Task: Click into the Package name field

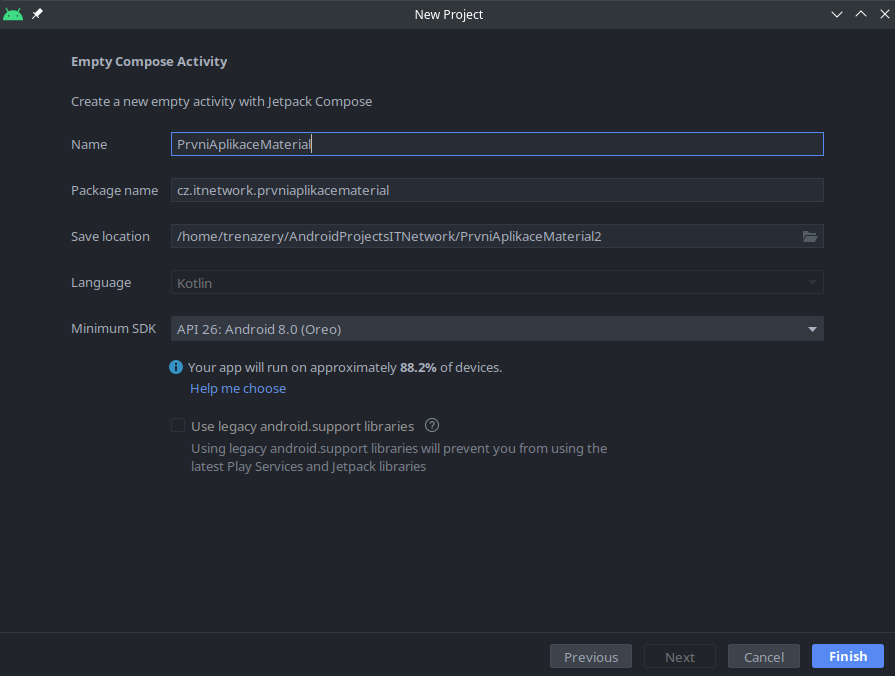Action: coord(496,190)
